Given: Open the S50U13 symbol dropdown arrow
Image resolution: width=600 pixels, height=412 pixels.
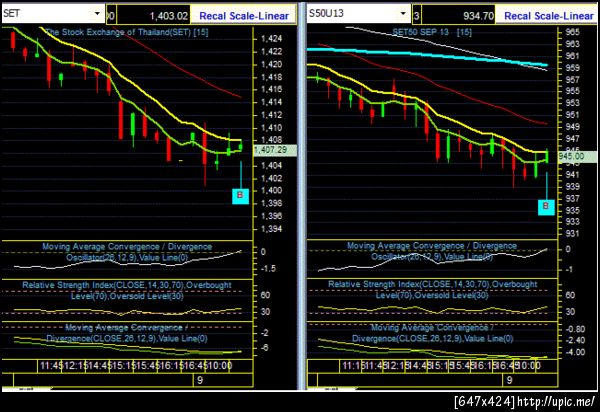Looking at the screenshot, I should [403, 14].
